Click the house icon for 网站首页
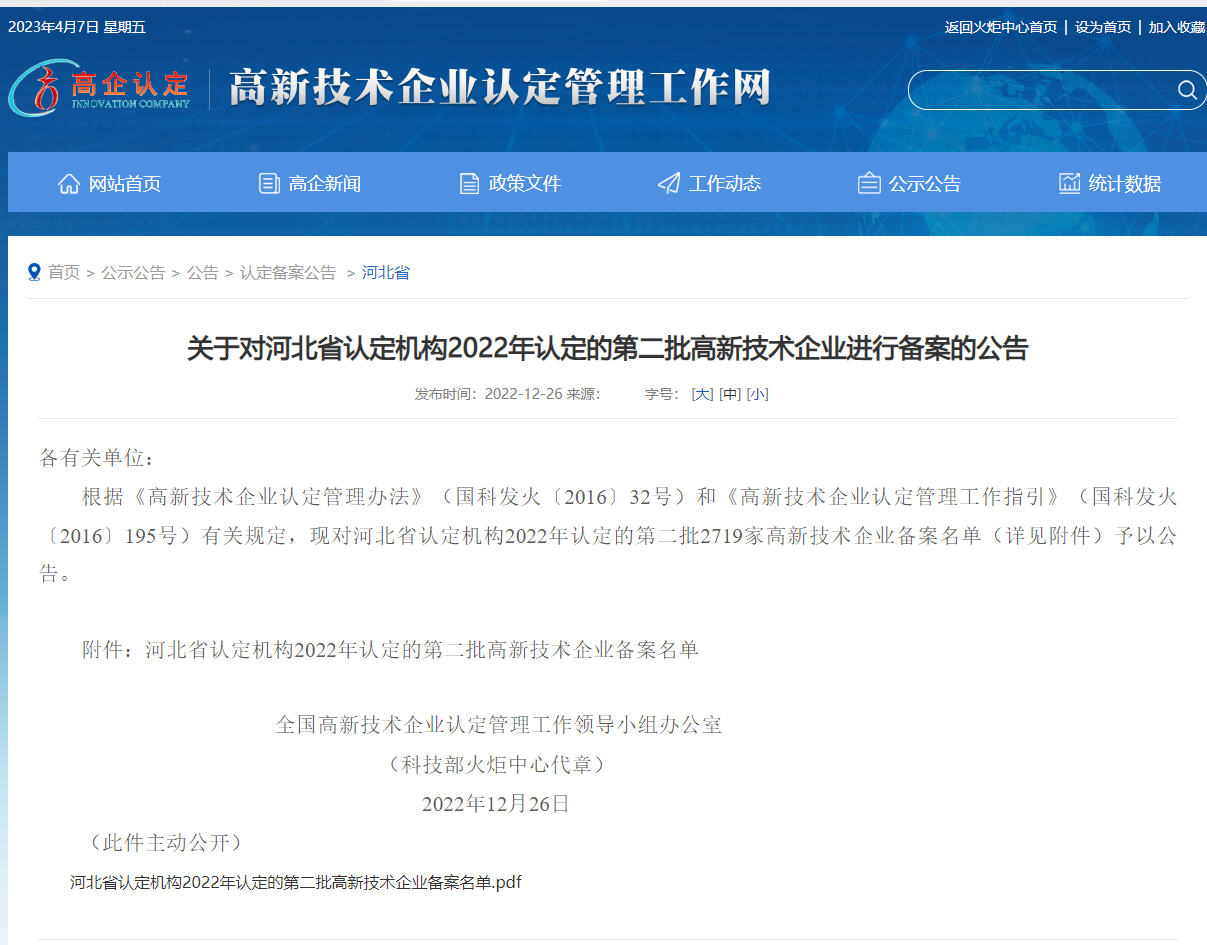This screenshot has width=1207, height=945. point(69,183)
